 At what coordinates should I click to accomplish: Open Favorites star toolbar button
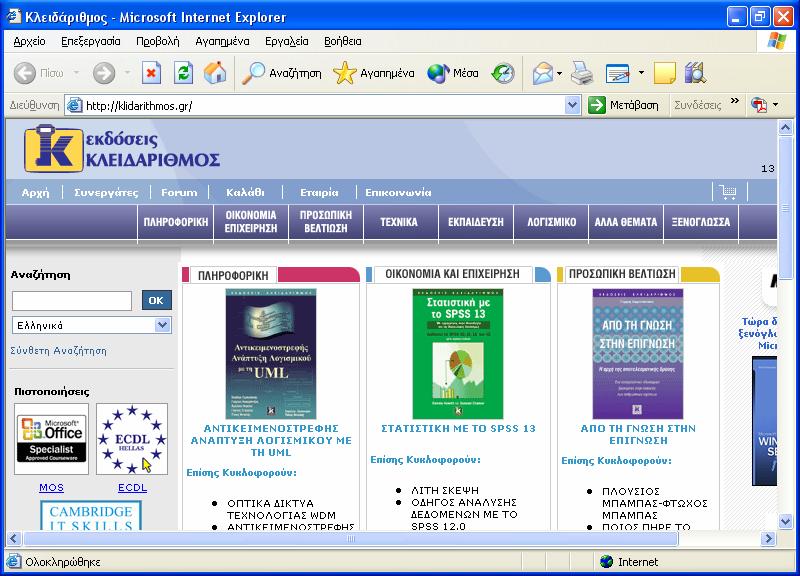point(373,73)
